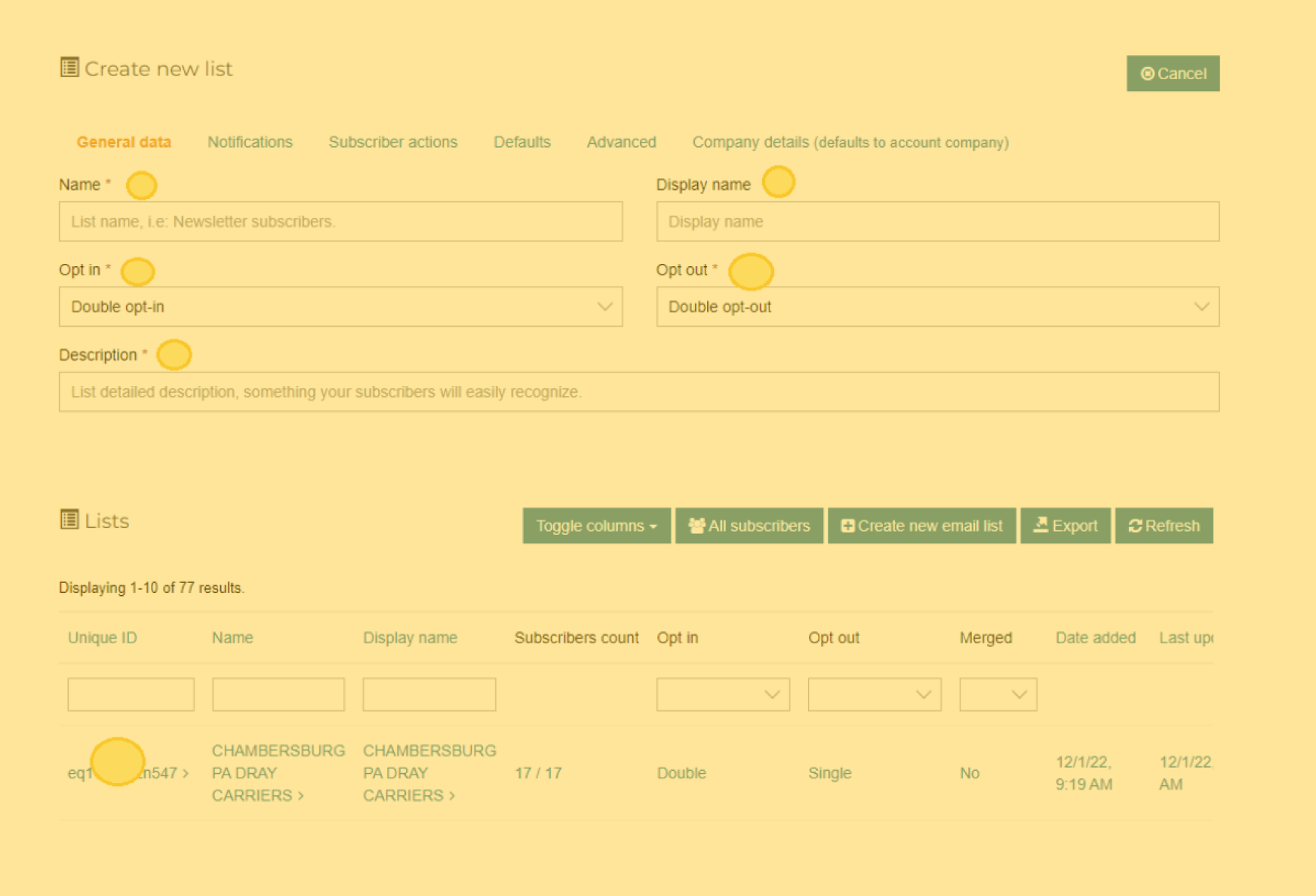Click the Cancel button
The width and height of the screenshot is (1316, 896).
coord(1173,74)
